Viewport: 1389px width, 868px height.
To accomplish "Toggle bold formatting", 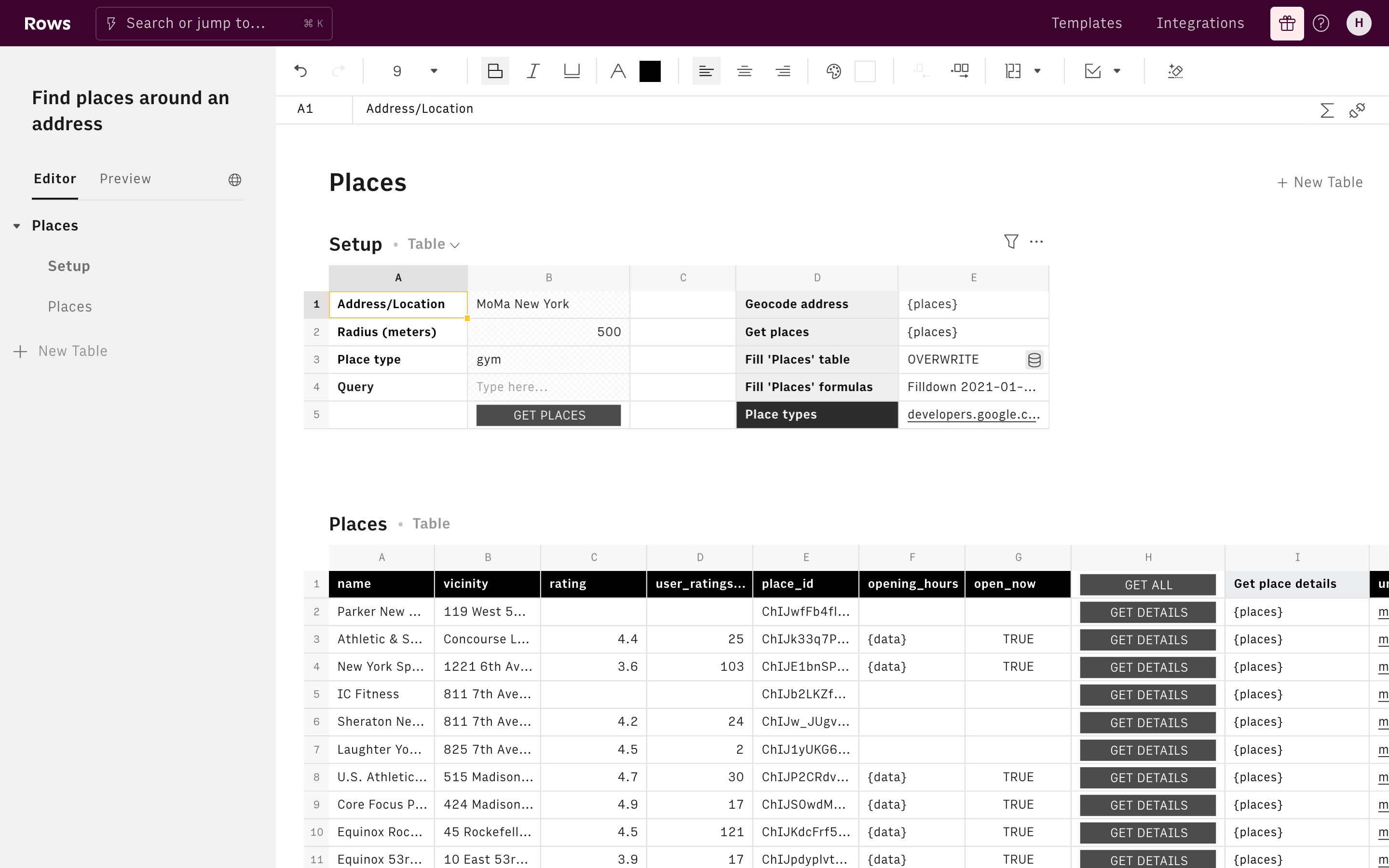I will coord(495,71).
